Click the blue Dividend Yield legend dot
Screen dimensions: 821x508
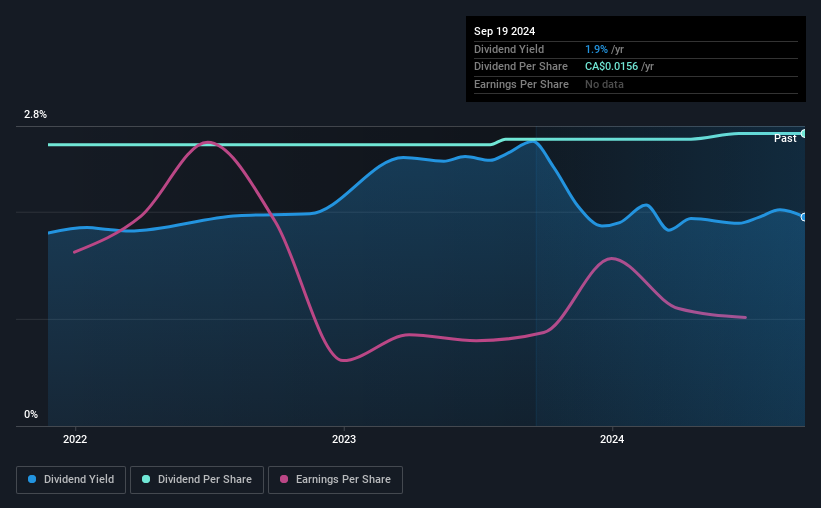[x=32, y=479]
